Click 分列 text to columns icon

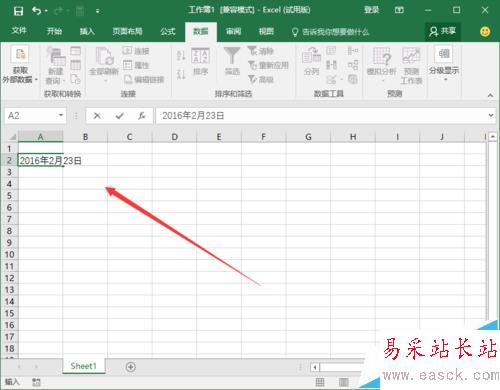[x=311, y=61]
